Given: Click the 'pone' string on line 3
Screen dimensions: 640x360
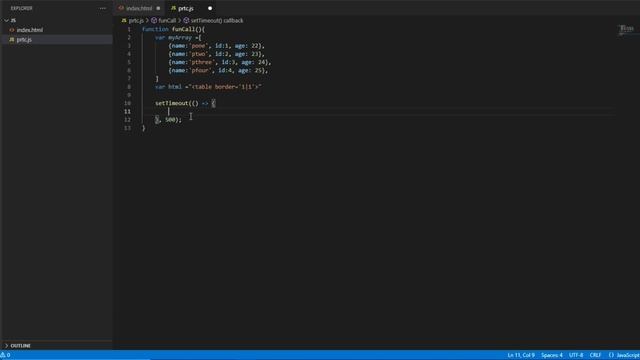Looking at the screenshot, I should 198,46.
